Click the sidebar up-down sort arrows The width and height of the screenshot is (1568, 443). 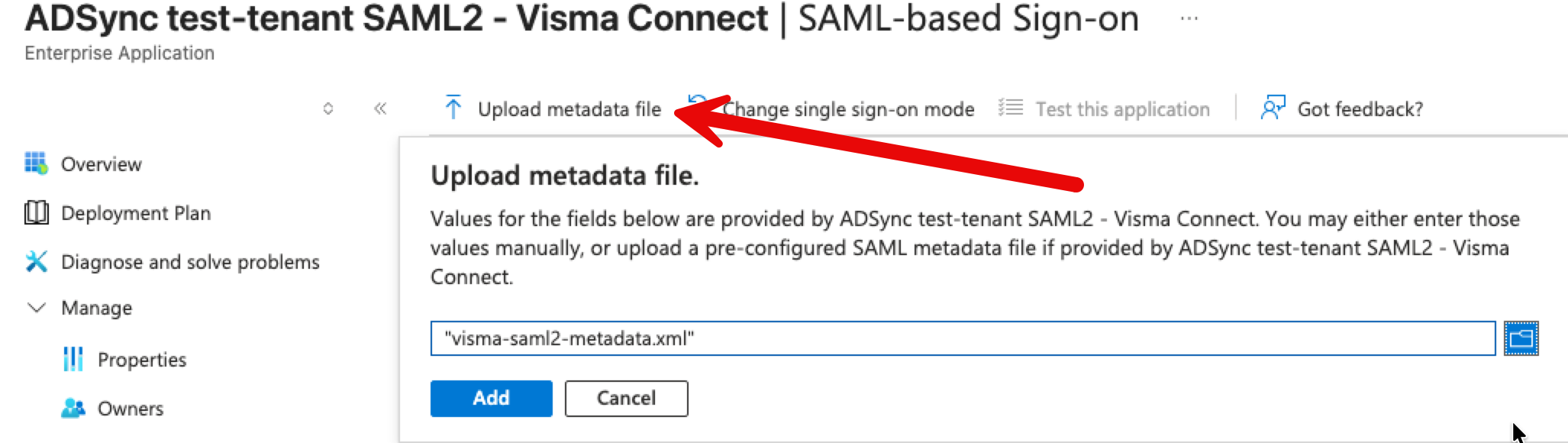click(x=328, y=108)
